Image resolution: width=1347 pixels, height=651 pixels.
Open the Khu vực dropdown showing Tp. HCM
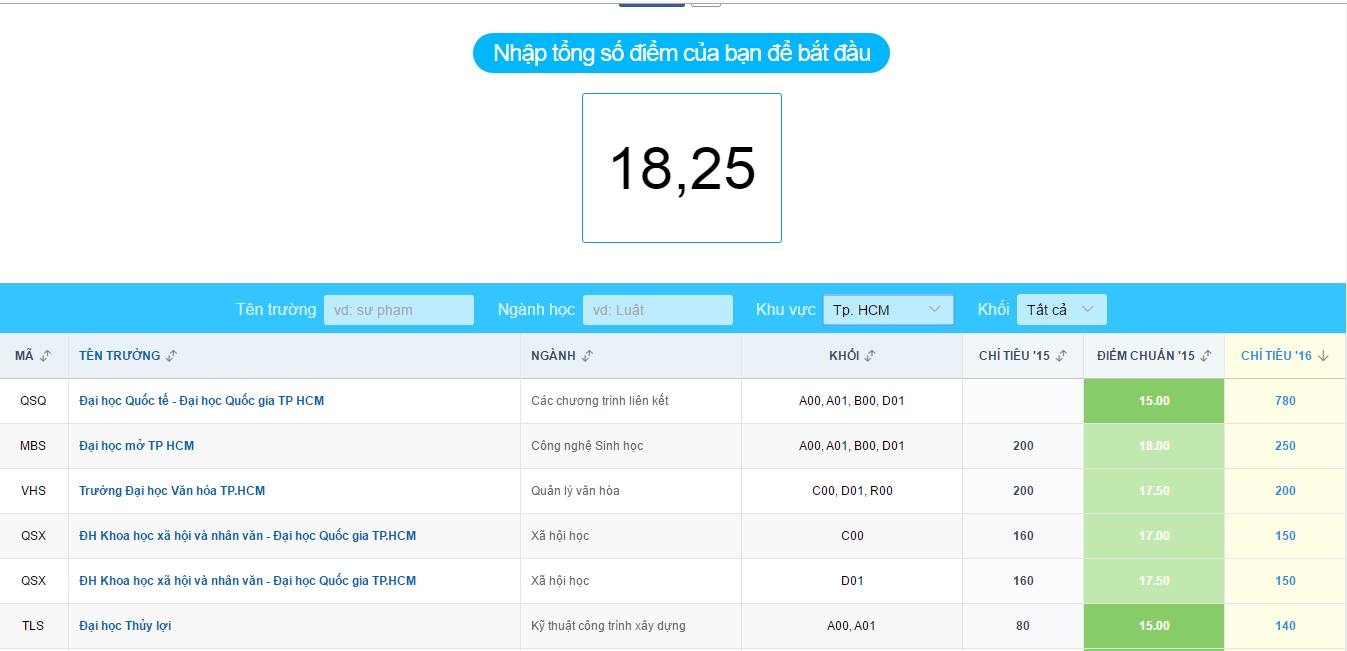(887, 309)
